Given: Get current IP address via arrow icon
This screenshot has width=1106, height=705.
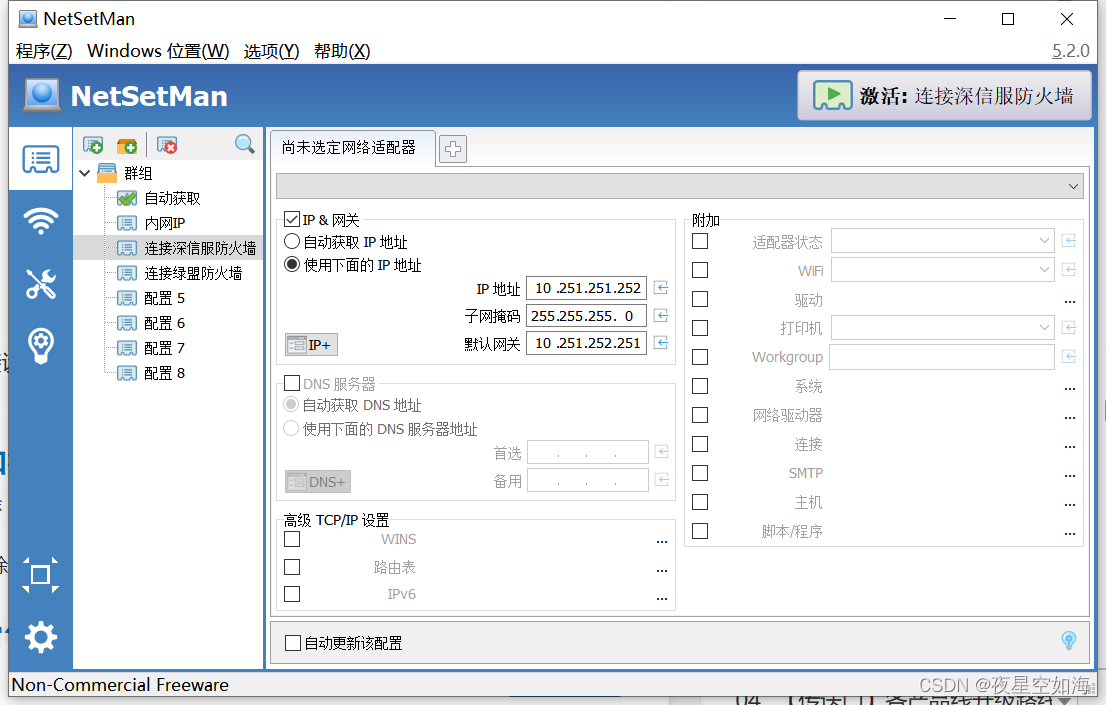Looking at the screenshot, I should [x=661, y=287].
